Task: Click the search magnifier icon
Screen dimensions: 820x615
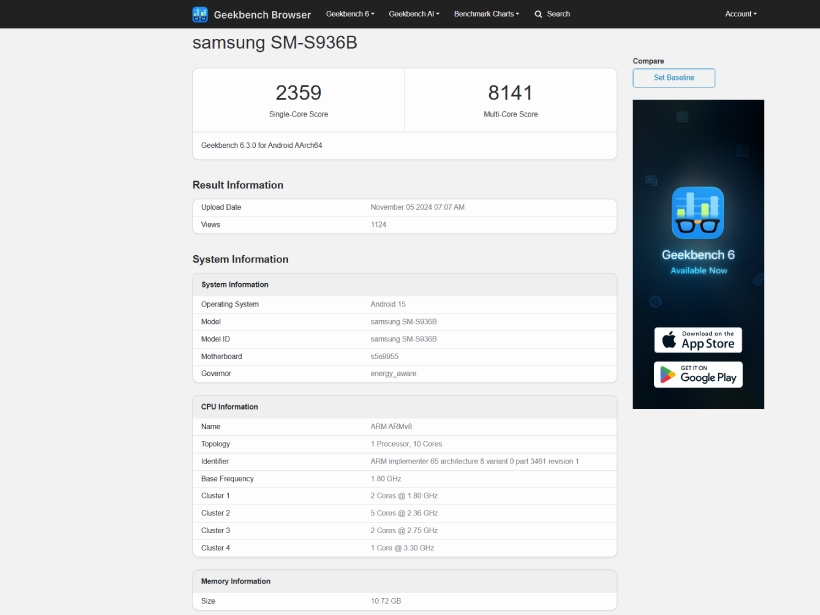Action: (x=538, y=14)
